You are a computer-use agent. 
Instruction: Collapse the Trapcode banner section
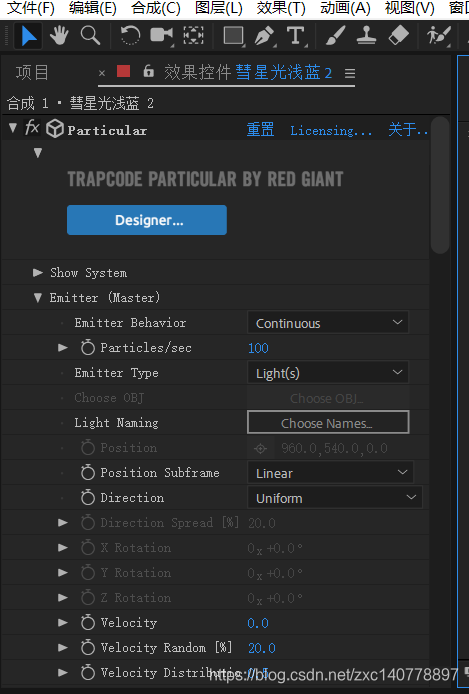click(x=38, y=153)
